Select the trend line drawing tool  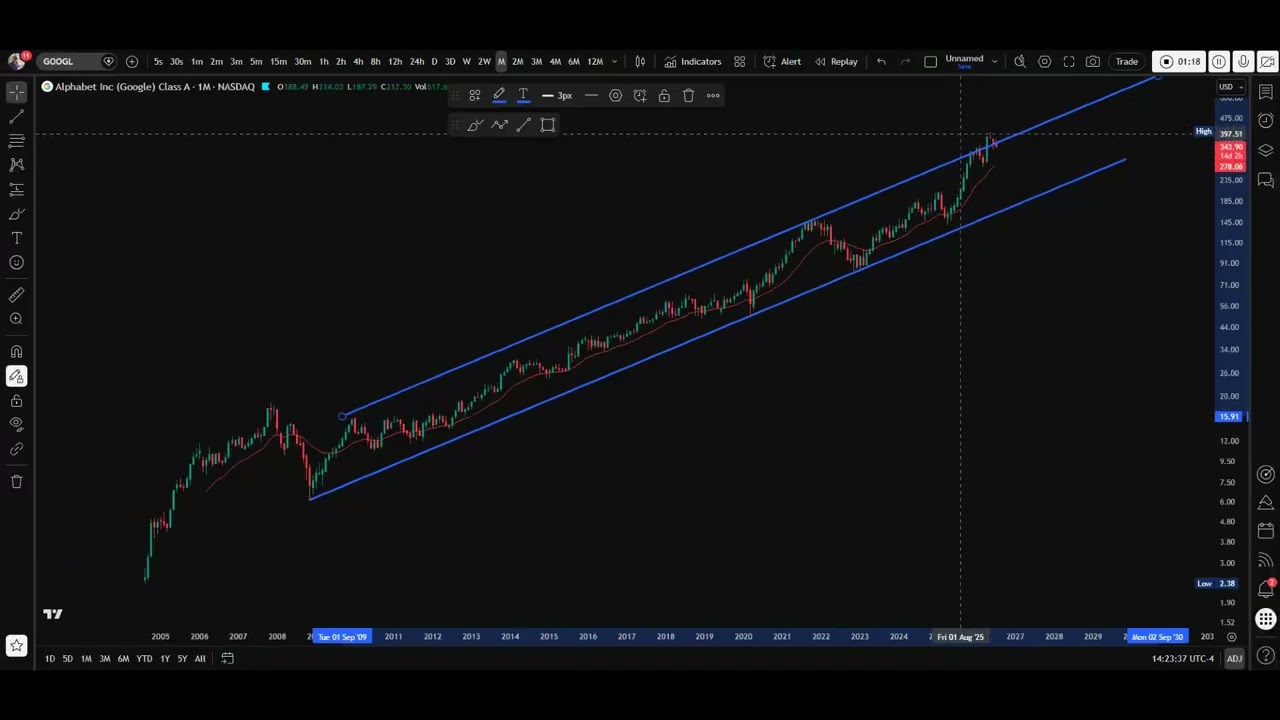coord(16,116)
